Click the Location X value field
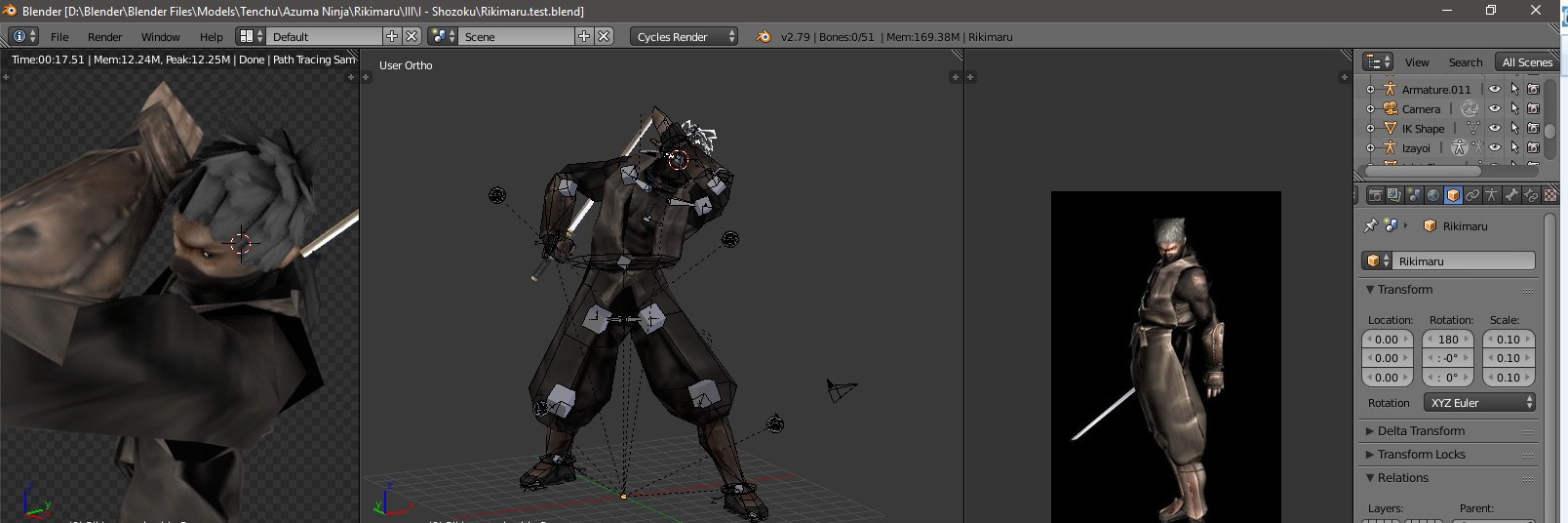 click(1386, 339)
